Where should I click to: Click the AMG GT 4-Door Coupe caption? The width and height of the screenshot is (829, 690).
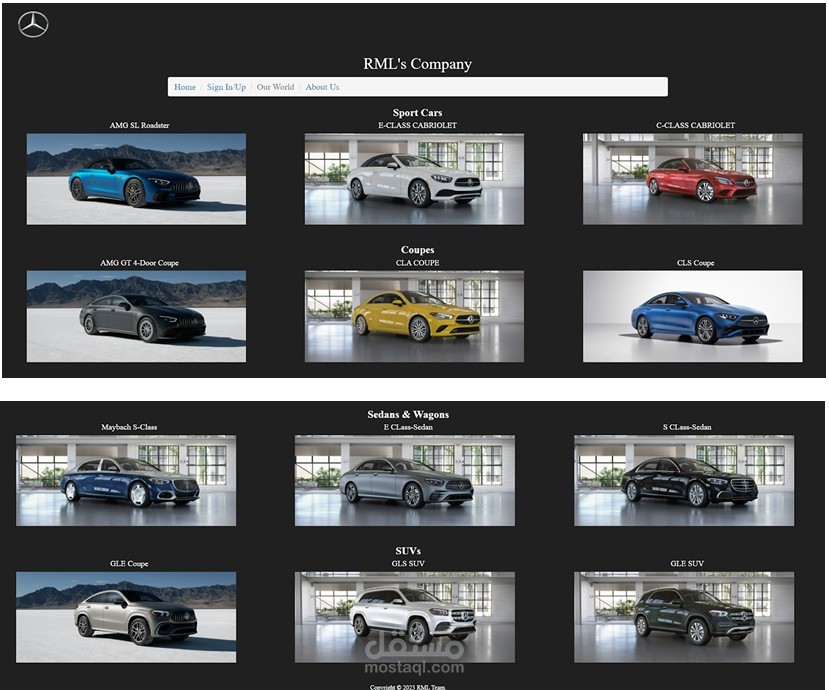coord(140,263)
